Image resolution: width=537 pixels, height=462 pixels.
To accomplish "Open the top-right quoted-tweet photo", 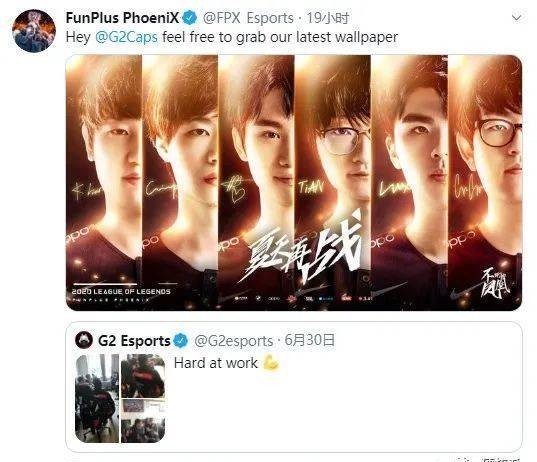I will coord(143,376).
